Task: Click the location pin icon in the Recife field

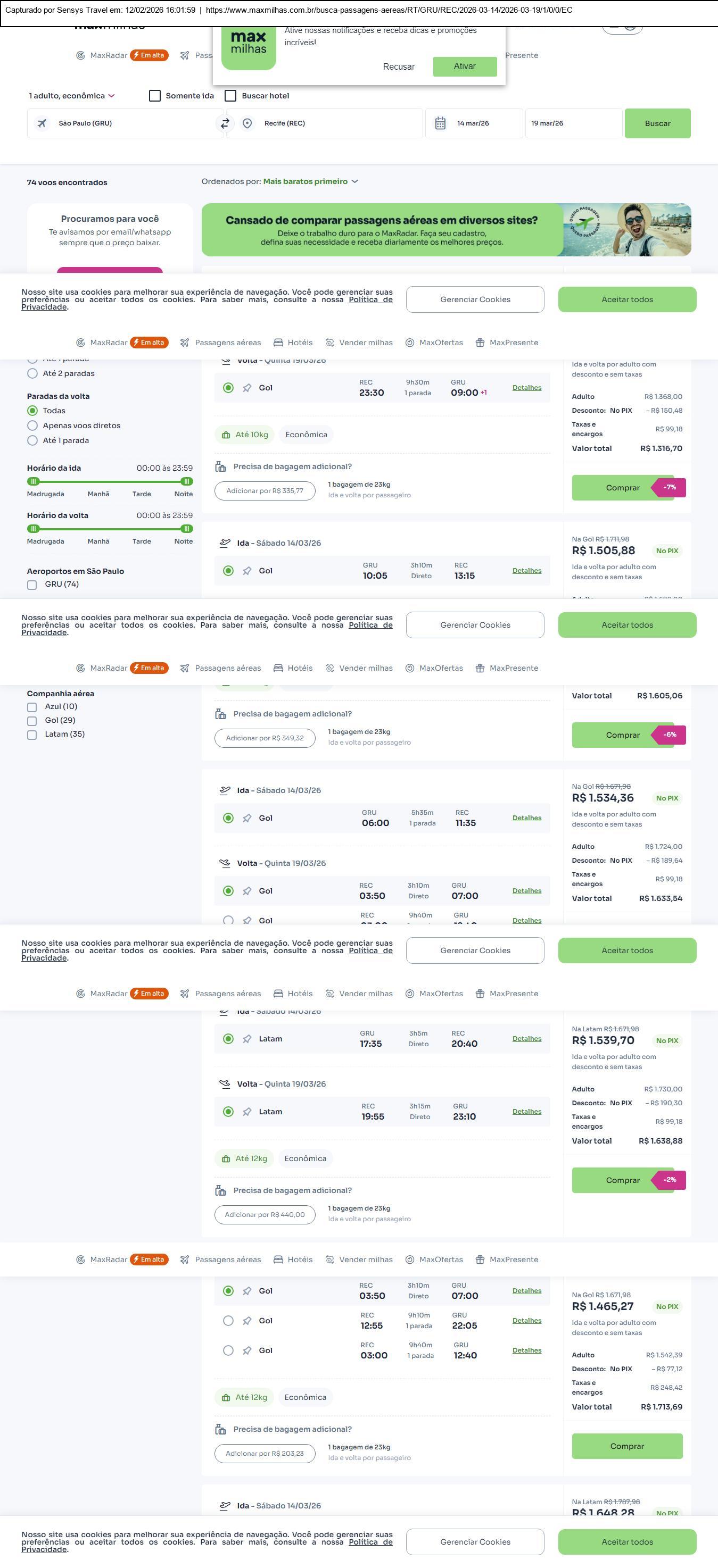Action: pos(247,123)
